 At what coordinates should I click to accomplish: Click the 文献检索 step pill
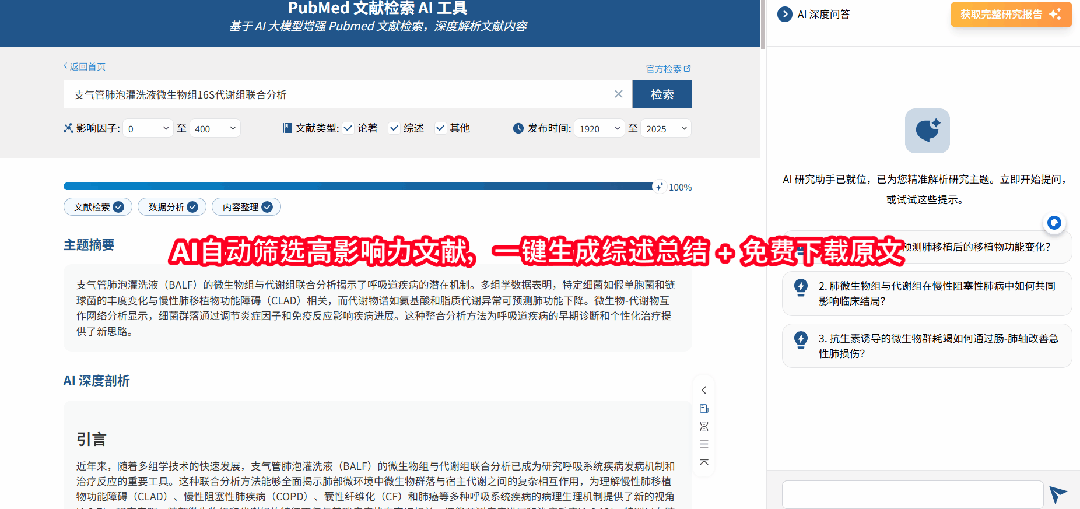(x=98, y=207)
